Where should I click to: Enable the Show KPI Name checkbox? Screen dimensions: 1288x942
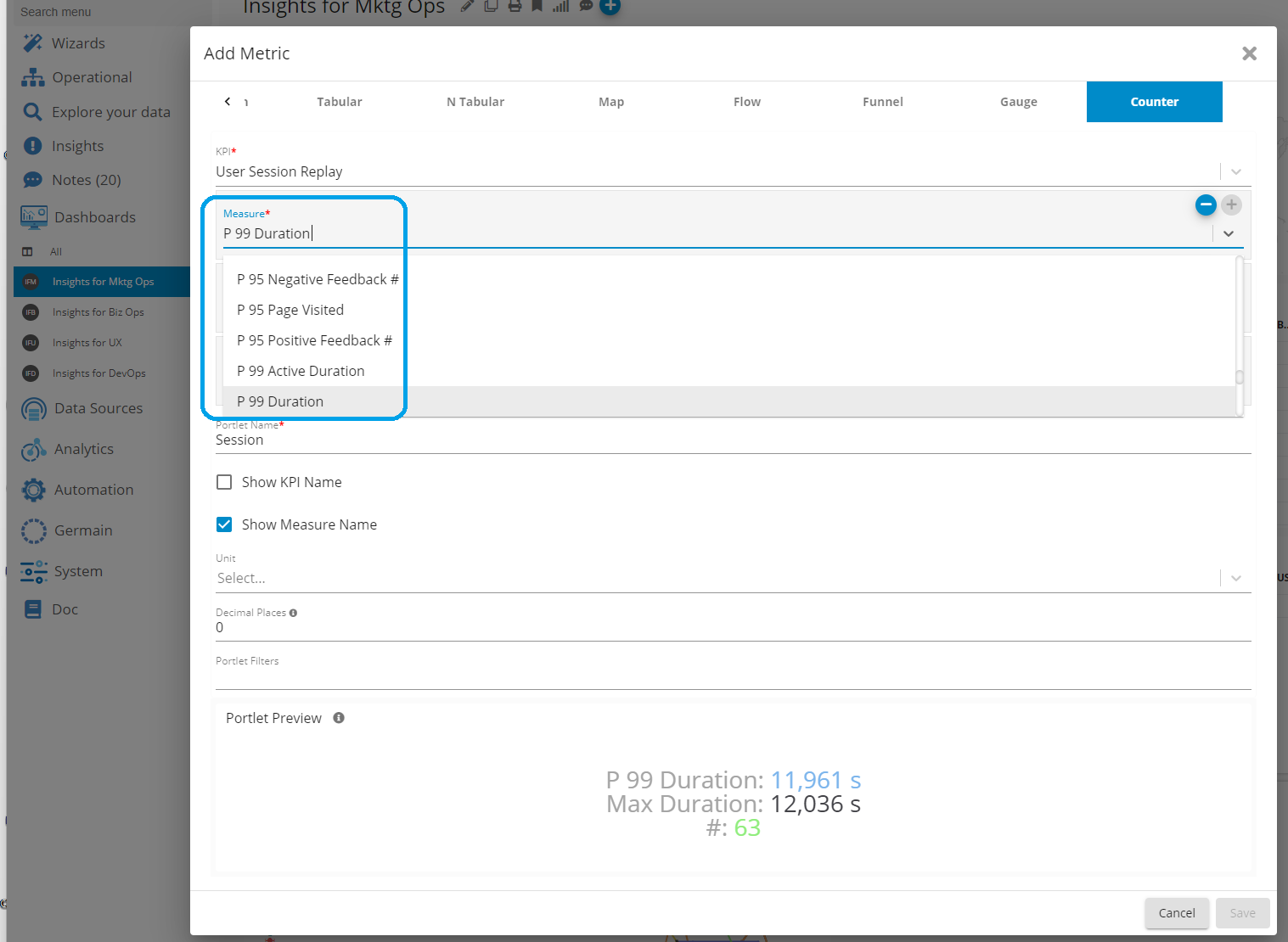tap(224, 482)
